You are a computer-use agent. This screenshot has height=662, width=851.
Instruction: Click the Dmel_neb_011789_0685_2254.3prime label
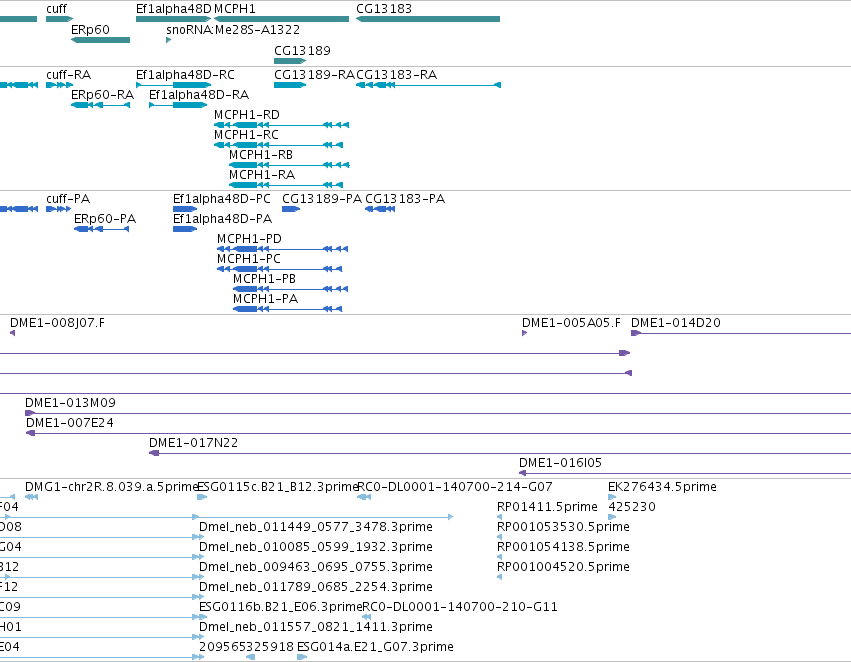pyautogui.click(x=316, y=587)
